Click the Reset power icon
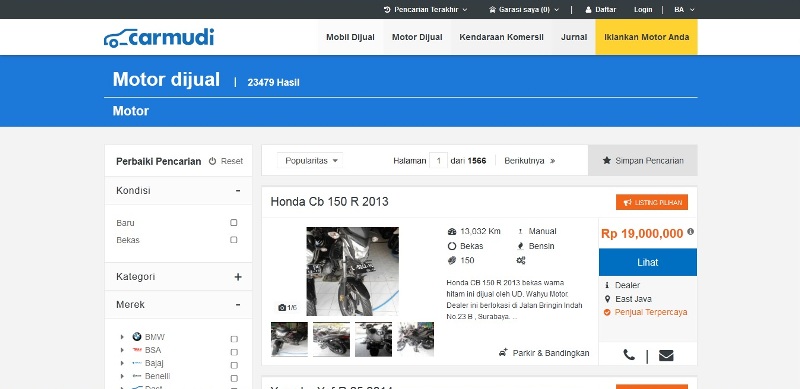This screenshot has width=800, height=389. coord(212,161)
